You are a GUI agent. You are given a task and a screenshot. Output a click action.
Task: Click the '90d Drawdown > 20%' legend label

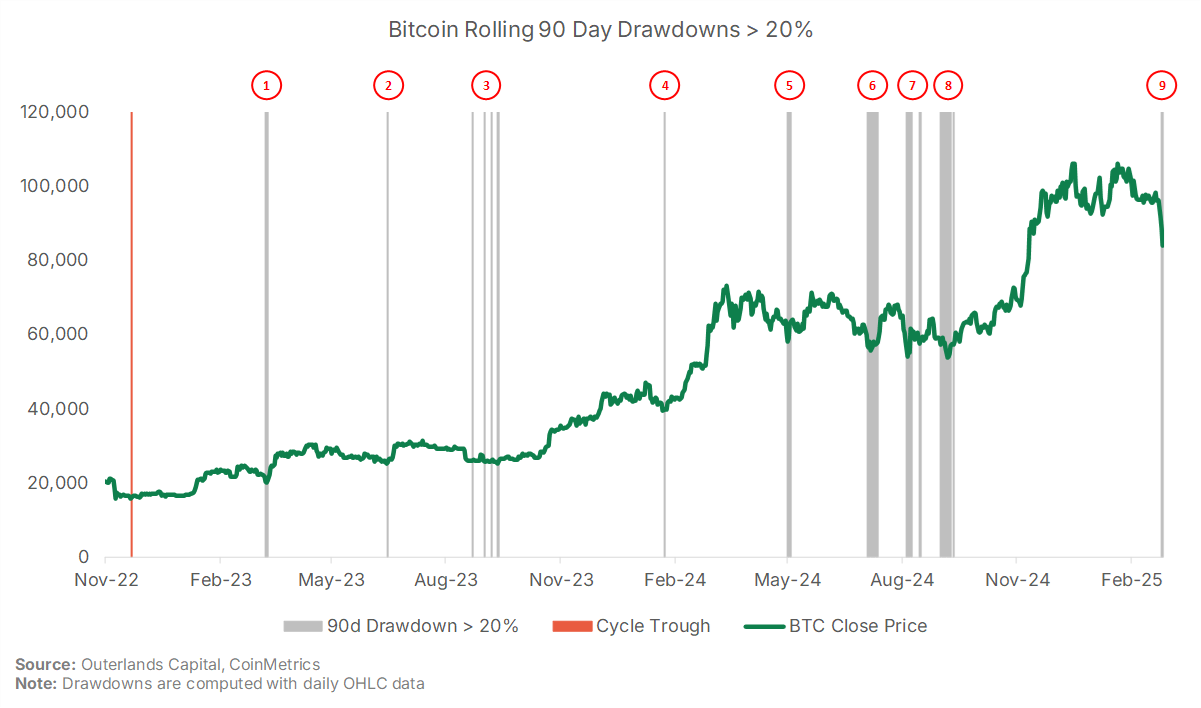[x=423, y=627]
